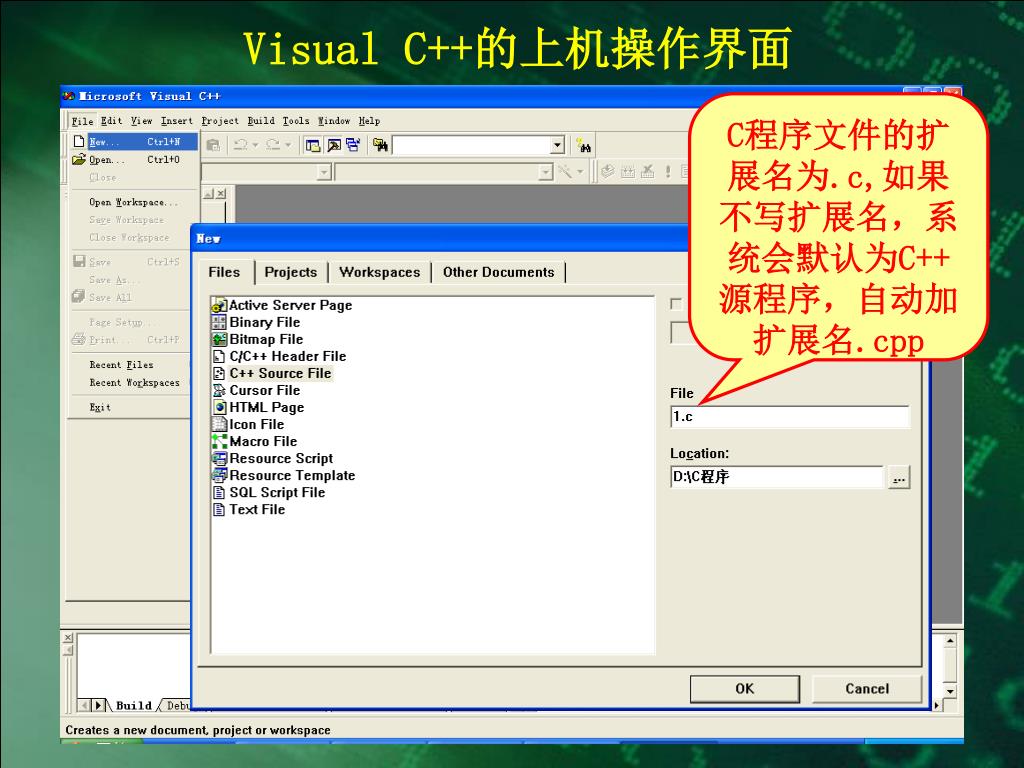Select the Build output tab

[x=133, y=705]
